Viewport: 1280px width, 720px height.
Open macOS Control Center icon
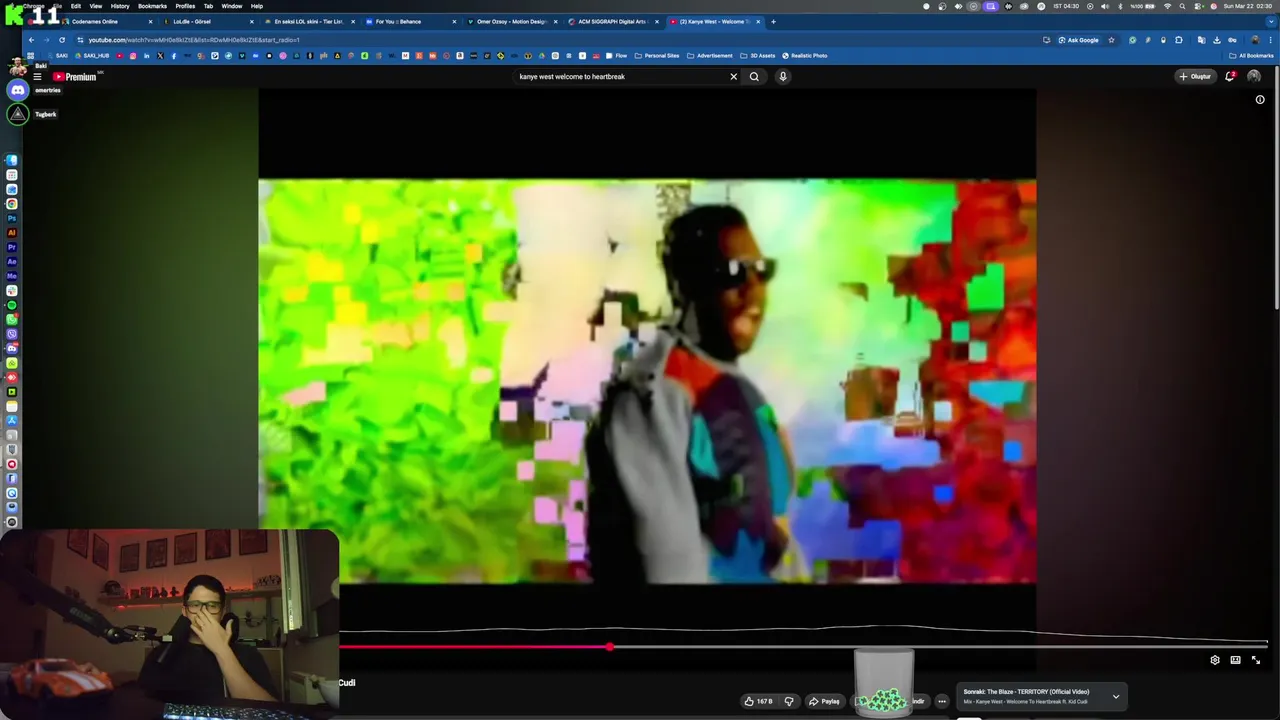pyautogui.click(x=1197, y=6)
